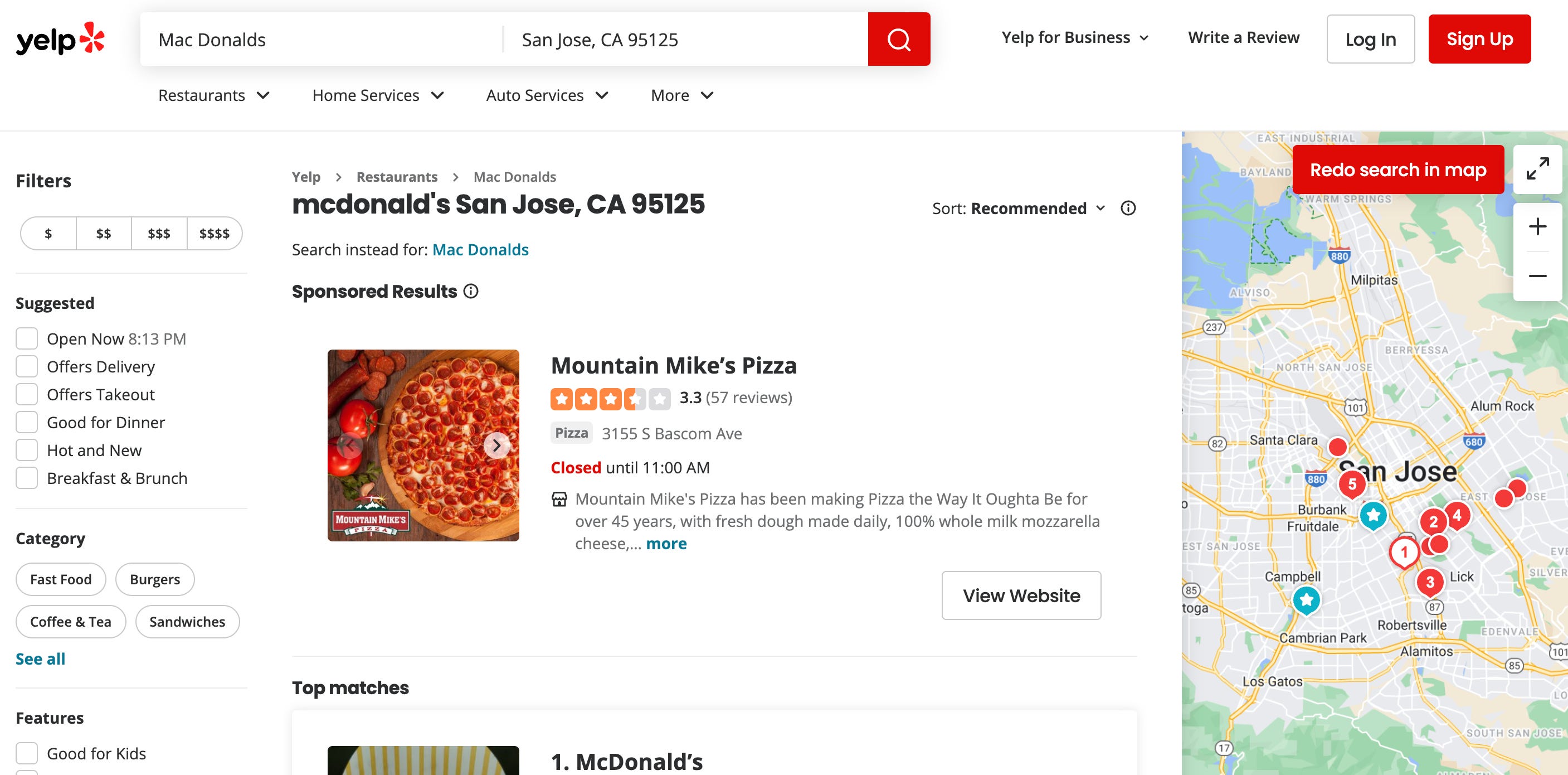The image size is (1568, 775).
Task: Show the next pizza photo
Action: (x=496, y=445)
